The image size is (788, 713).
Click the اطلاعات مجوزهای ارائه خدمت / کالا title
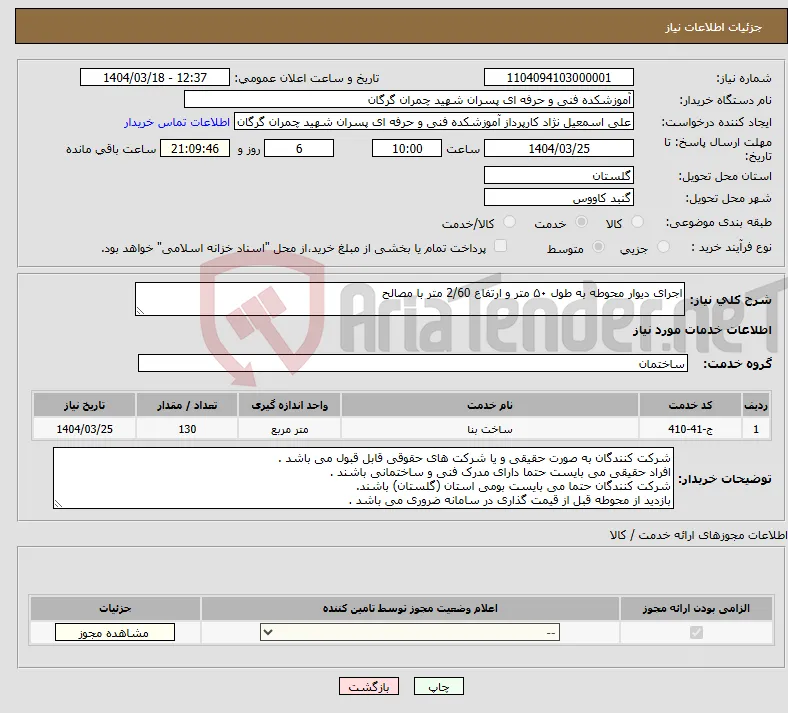[699, 535]
